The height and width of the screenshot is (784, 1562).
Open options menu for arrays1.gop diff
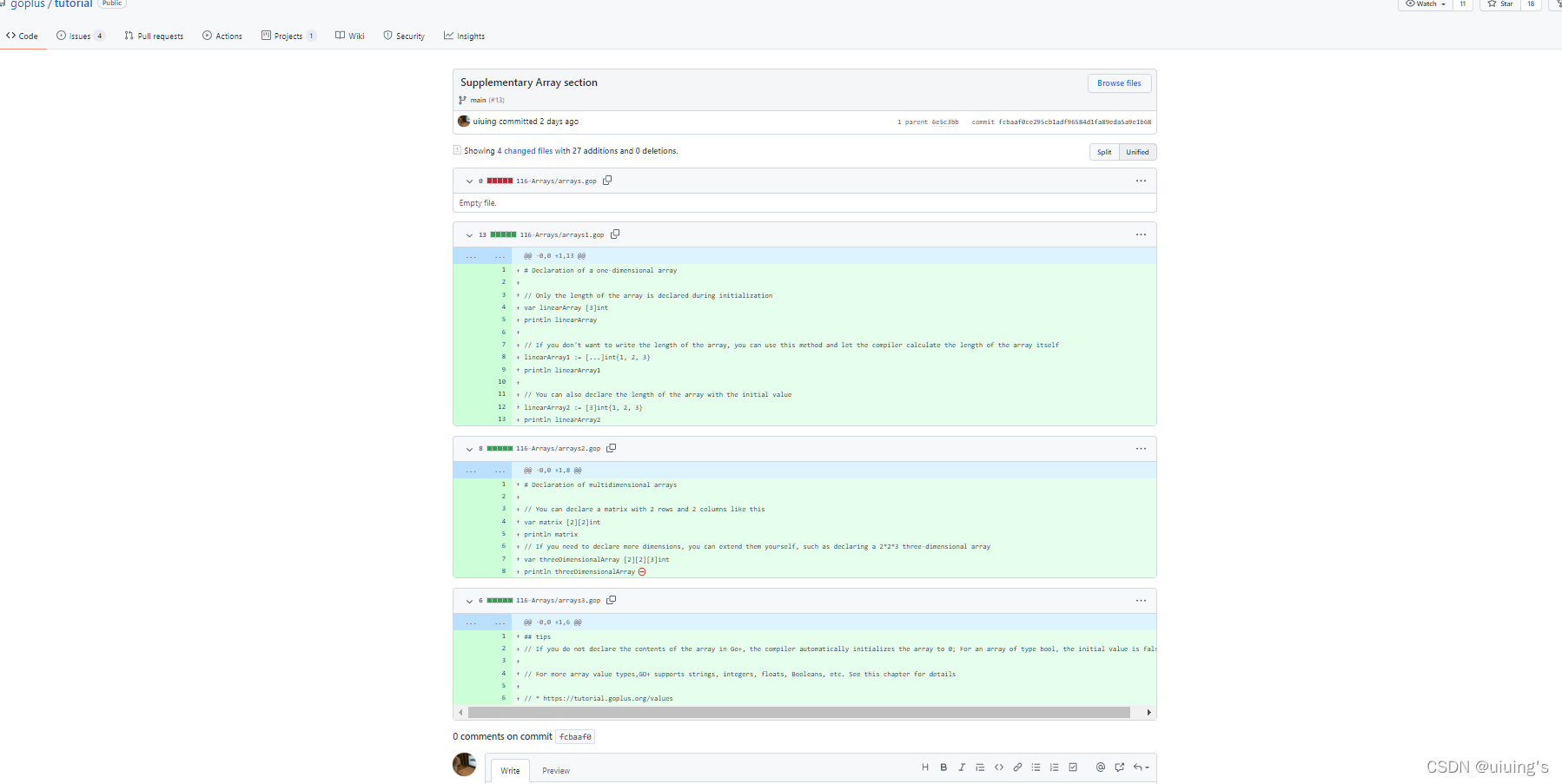[x=1141, y=234]
